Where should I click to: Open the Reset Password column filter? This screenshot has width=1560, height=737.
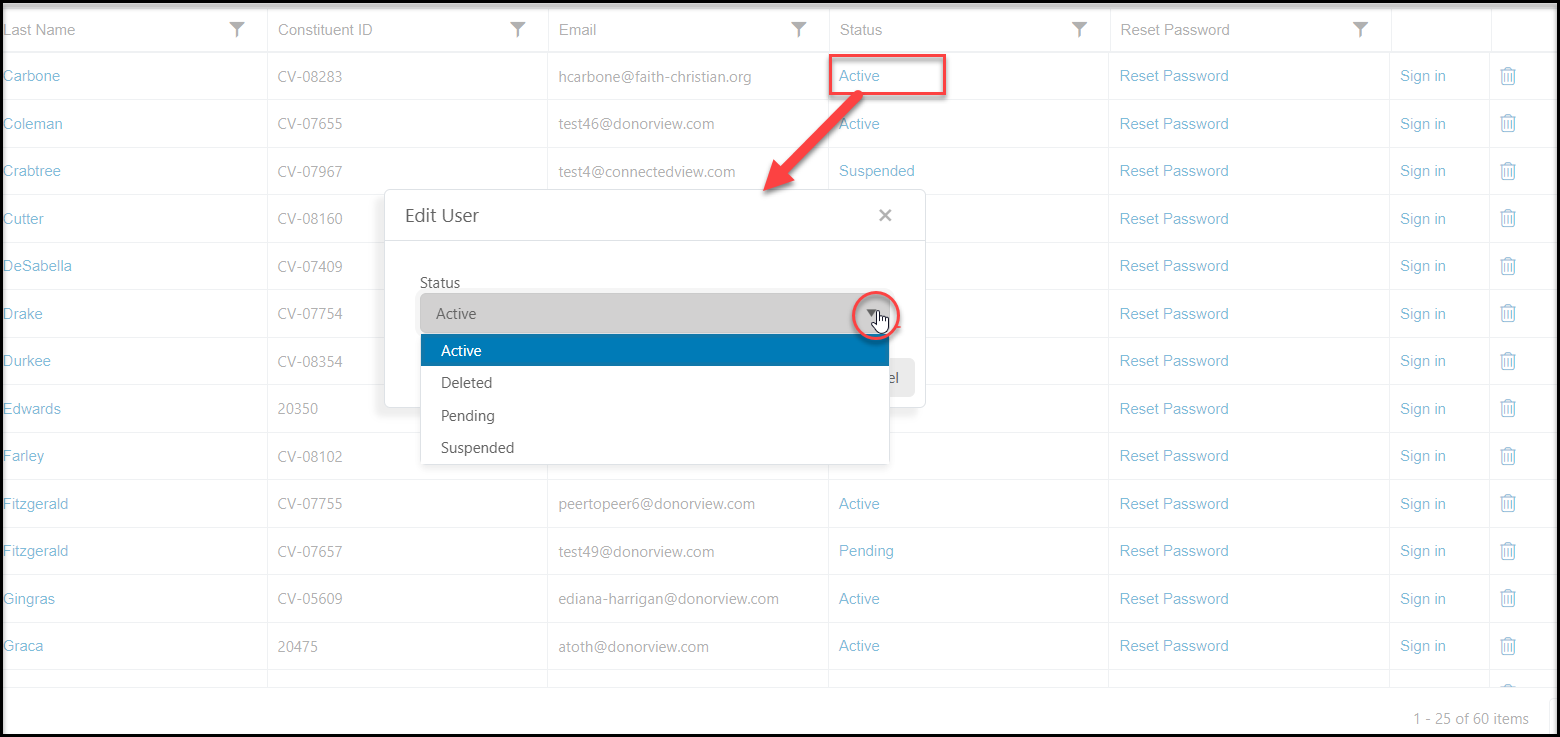tap(1361, 30)
